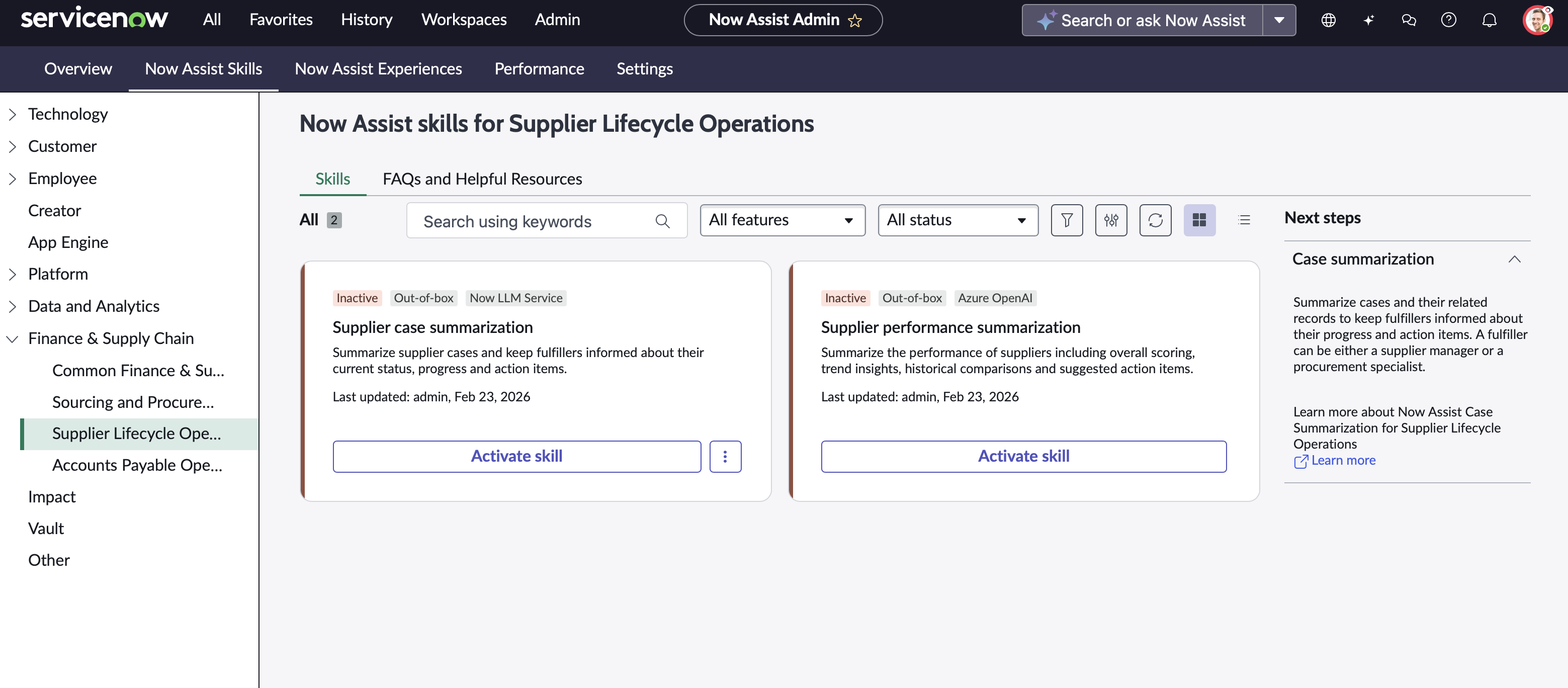Focus the Search or ask Now Assist box
Viewport: 1568px width, 688px height.
[x=1142, y=20]
